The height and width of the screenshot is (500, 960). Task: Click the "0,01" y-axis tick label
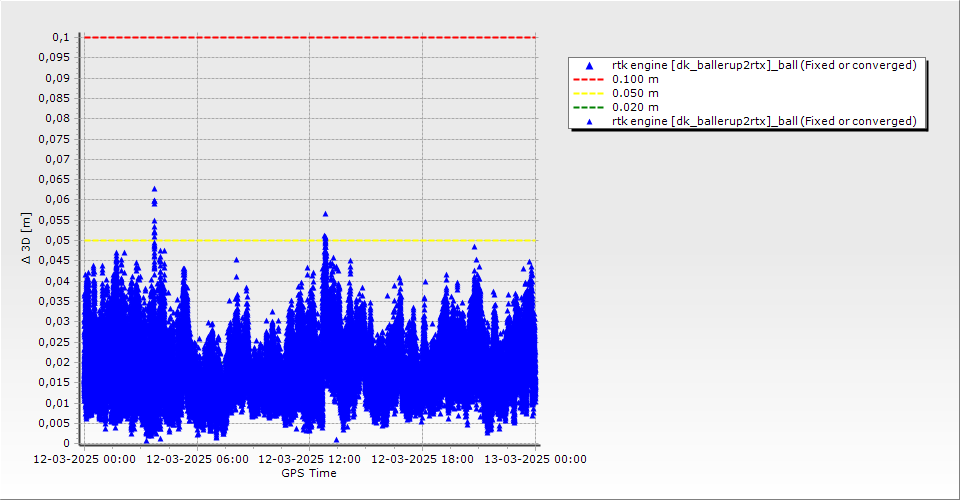[58, 403]
